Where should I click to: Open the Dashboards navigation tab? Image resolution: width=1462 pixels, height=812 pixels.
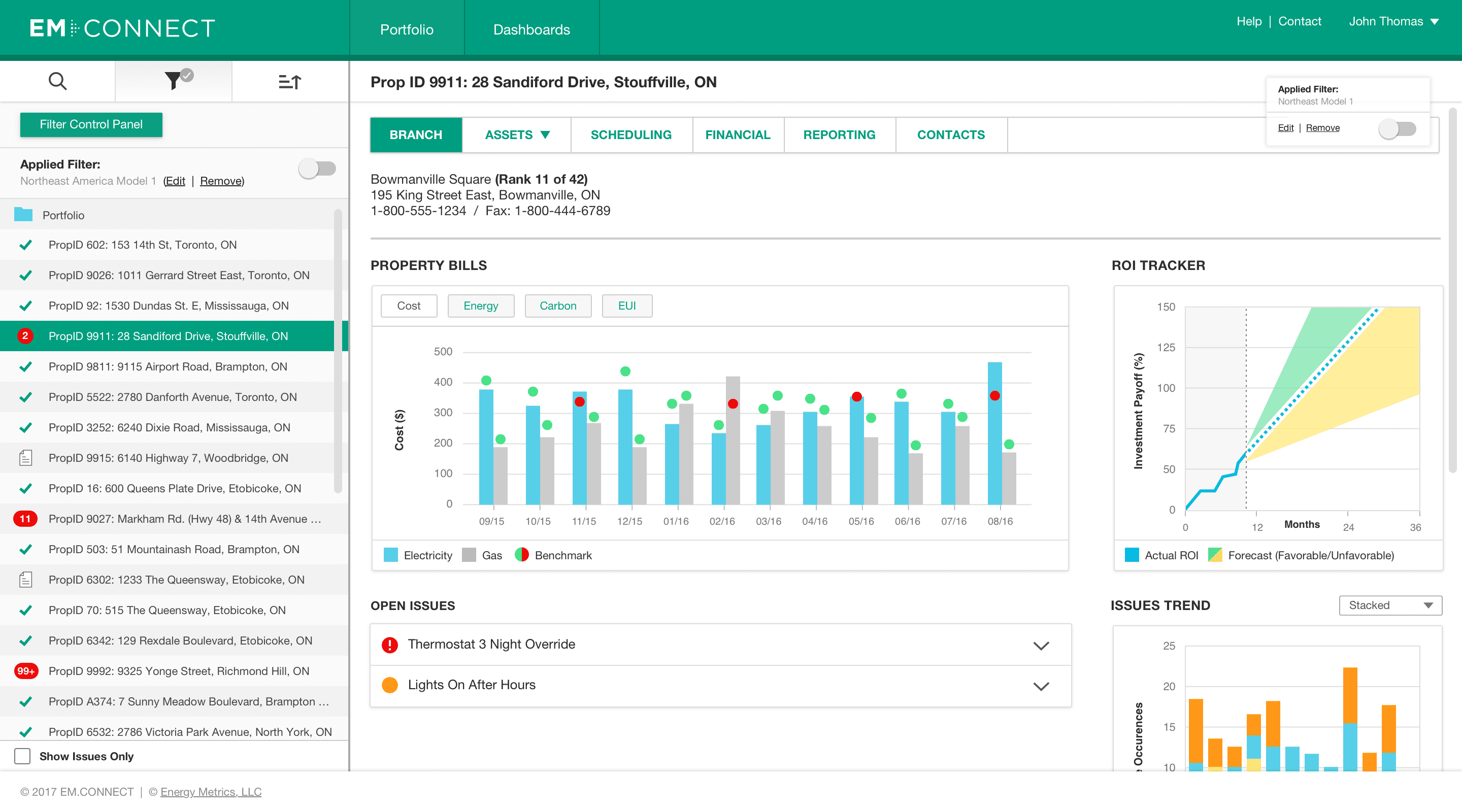click(531, 29)
